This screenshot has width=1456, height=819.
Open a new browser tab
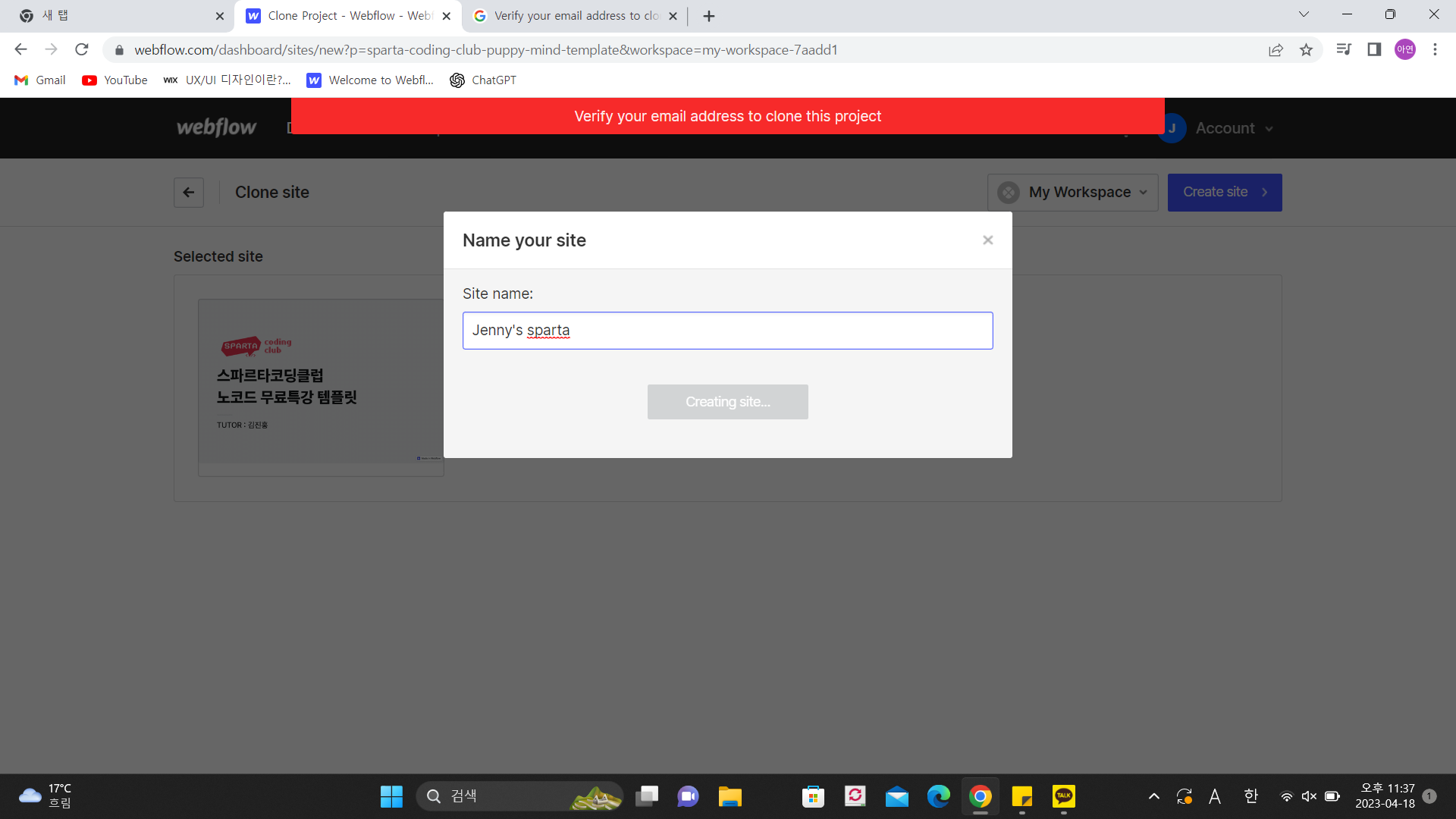[709, 16]
